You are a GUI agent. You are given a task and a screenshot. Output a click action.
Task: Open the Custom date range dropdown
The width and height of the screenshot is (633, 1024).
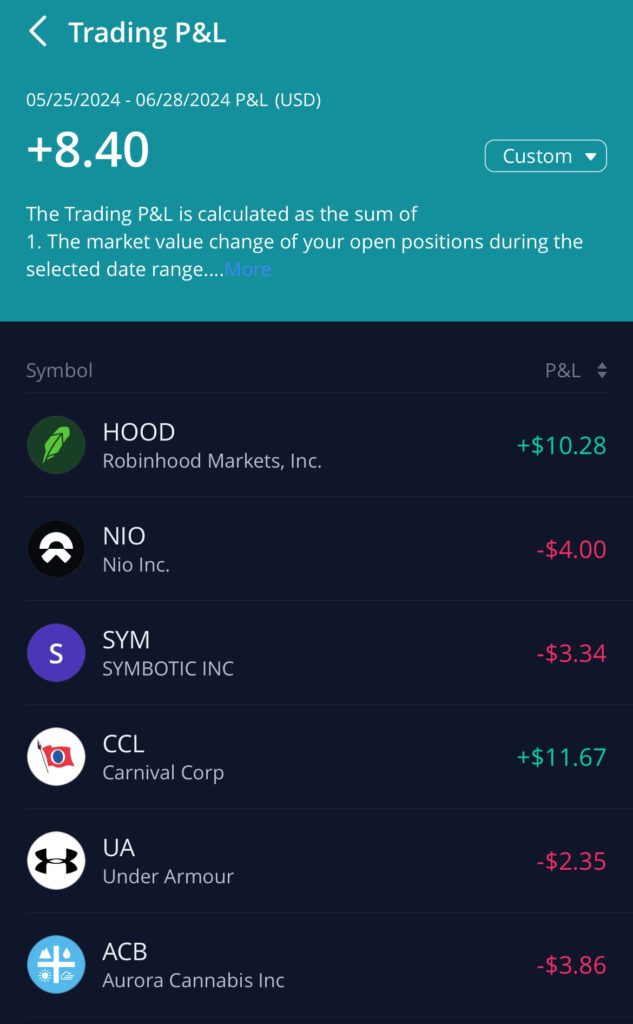coord(545,156)
